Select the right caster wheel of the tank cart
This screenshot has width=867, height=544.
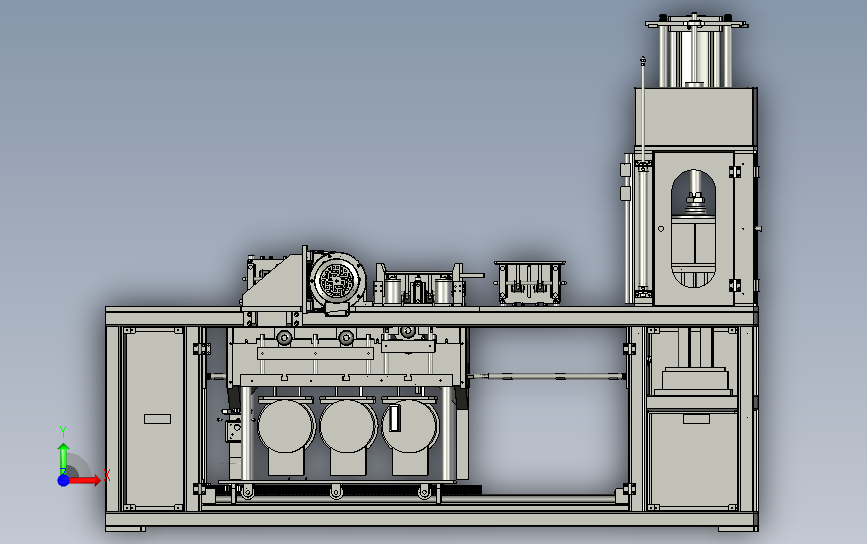(424, 491)
